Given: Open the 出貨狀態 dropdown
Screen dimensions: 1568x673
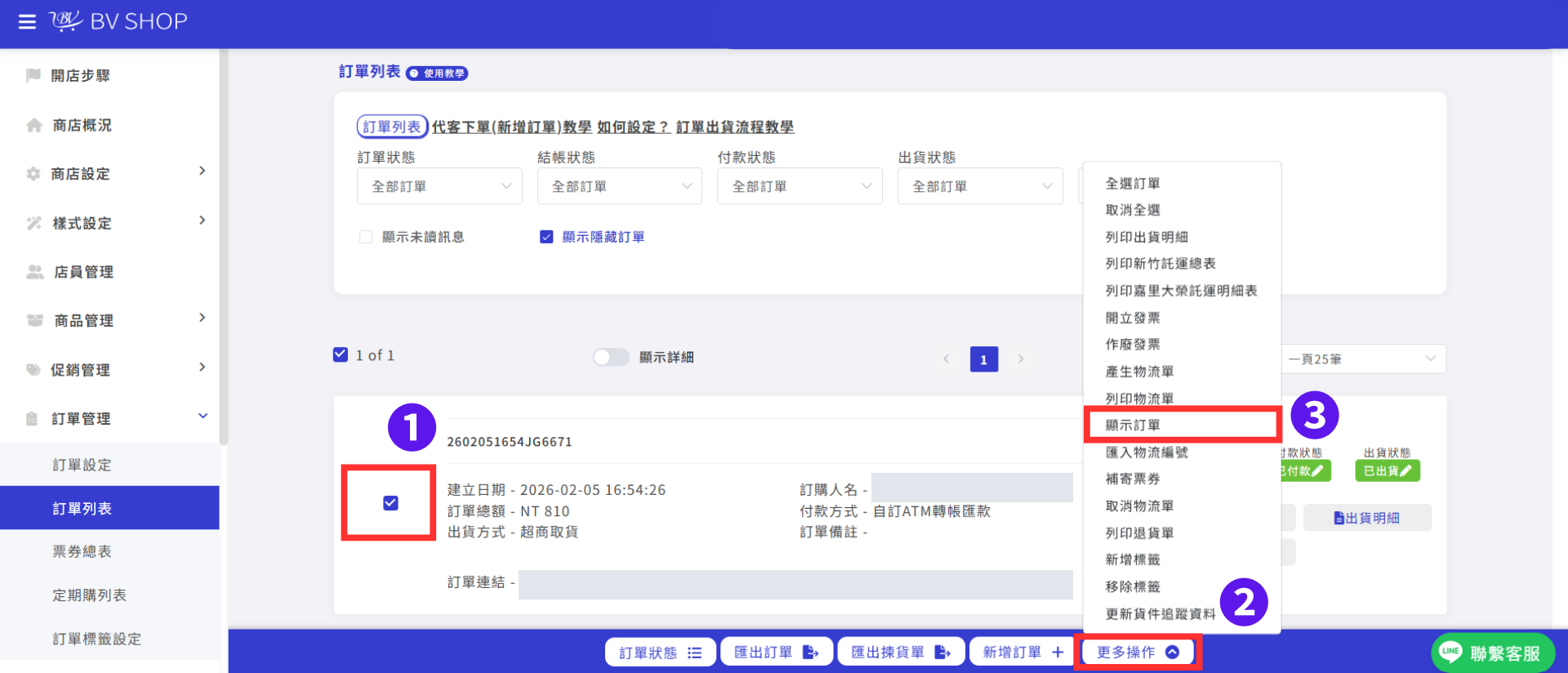Looking at the screenshot, I should 980,186.
